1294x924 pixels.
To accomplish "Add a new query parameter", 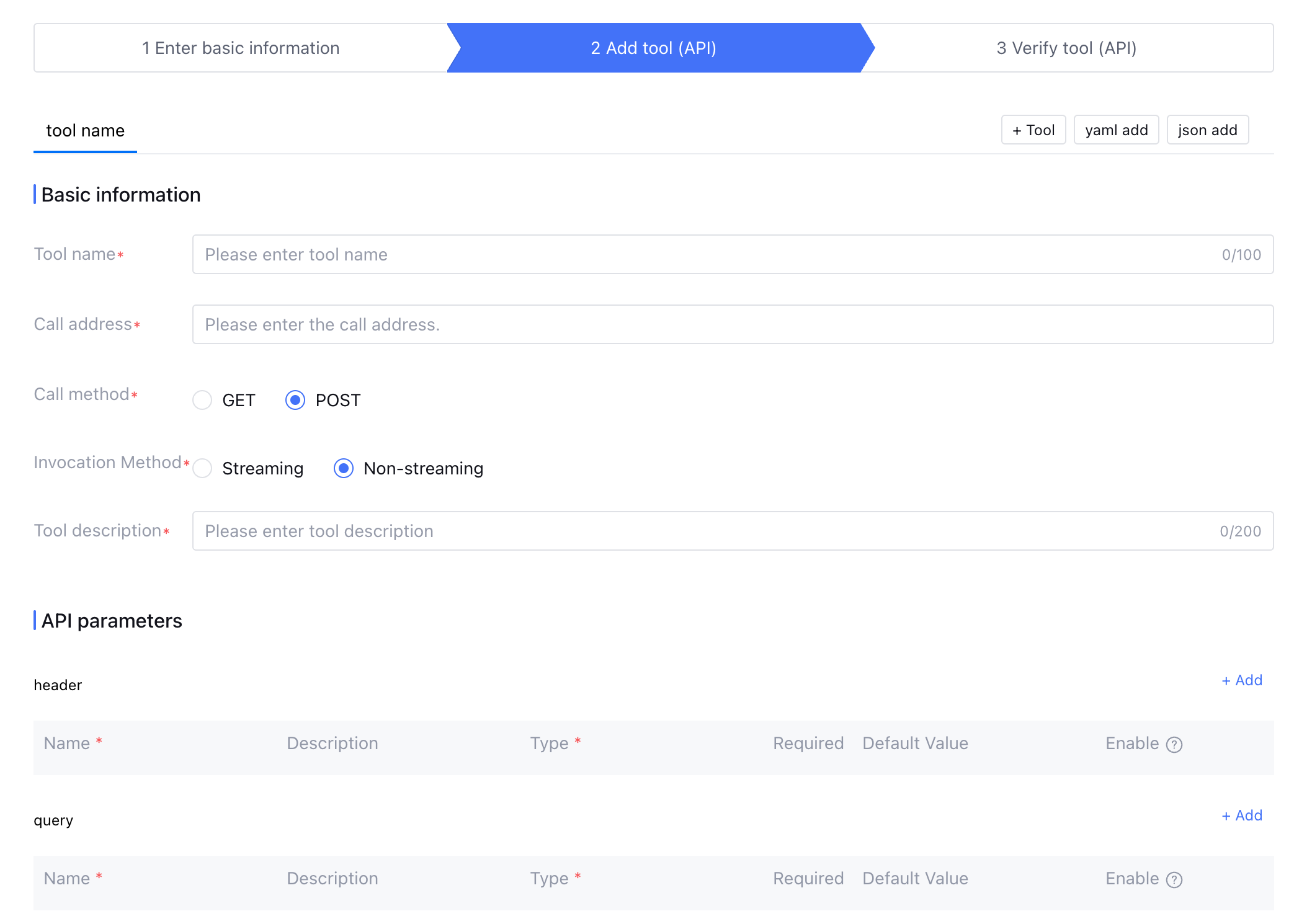I will (1241, 815).
